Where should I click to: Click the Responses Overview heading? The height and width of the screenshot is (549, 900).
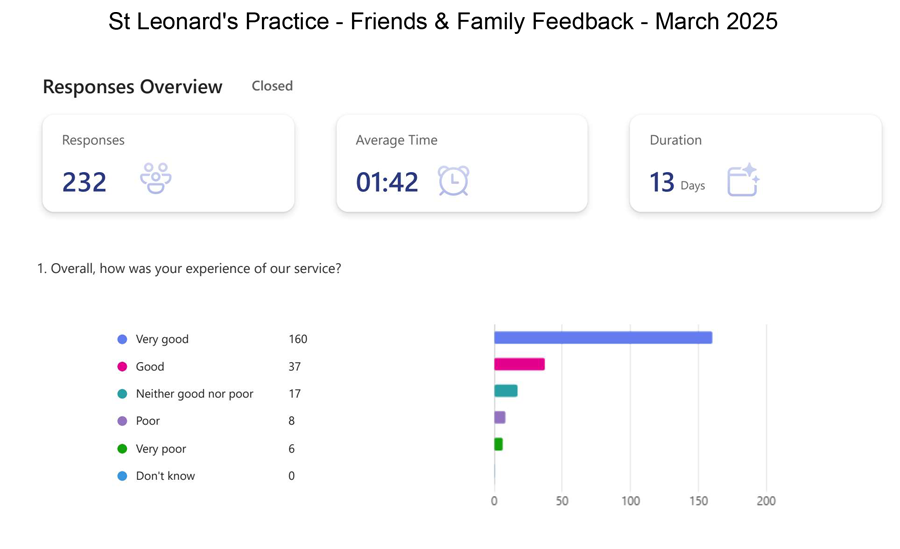pyautogui.click(x=133, y=87)
